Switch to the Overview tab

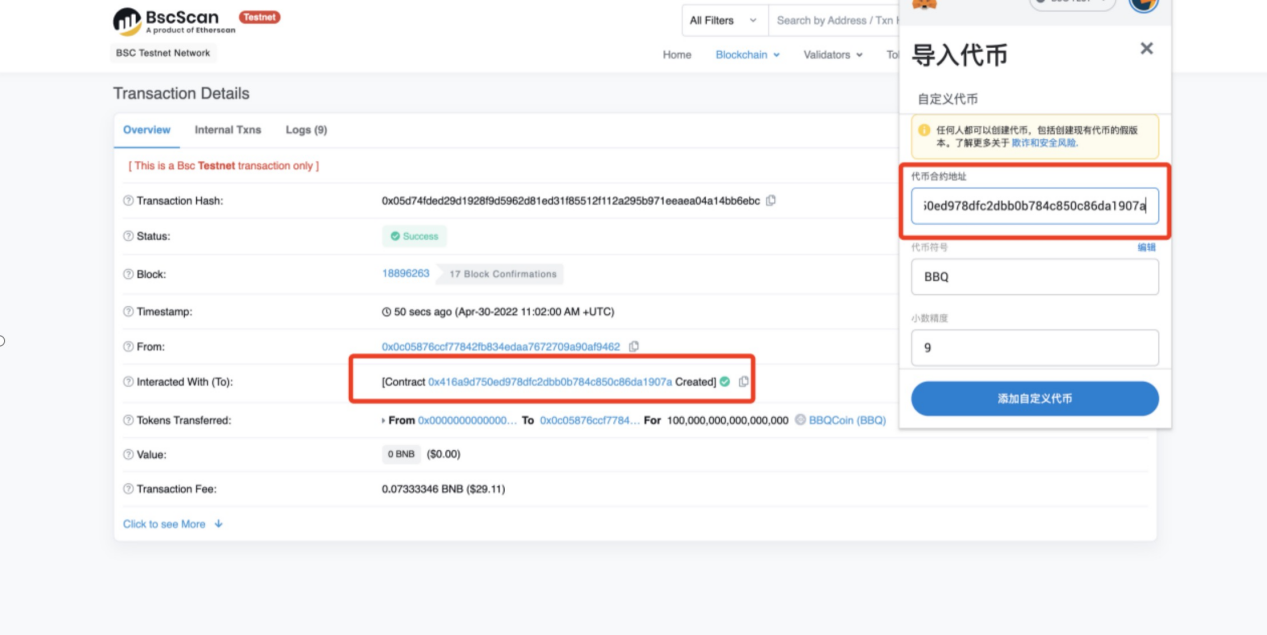[x=147, y=130]
